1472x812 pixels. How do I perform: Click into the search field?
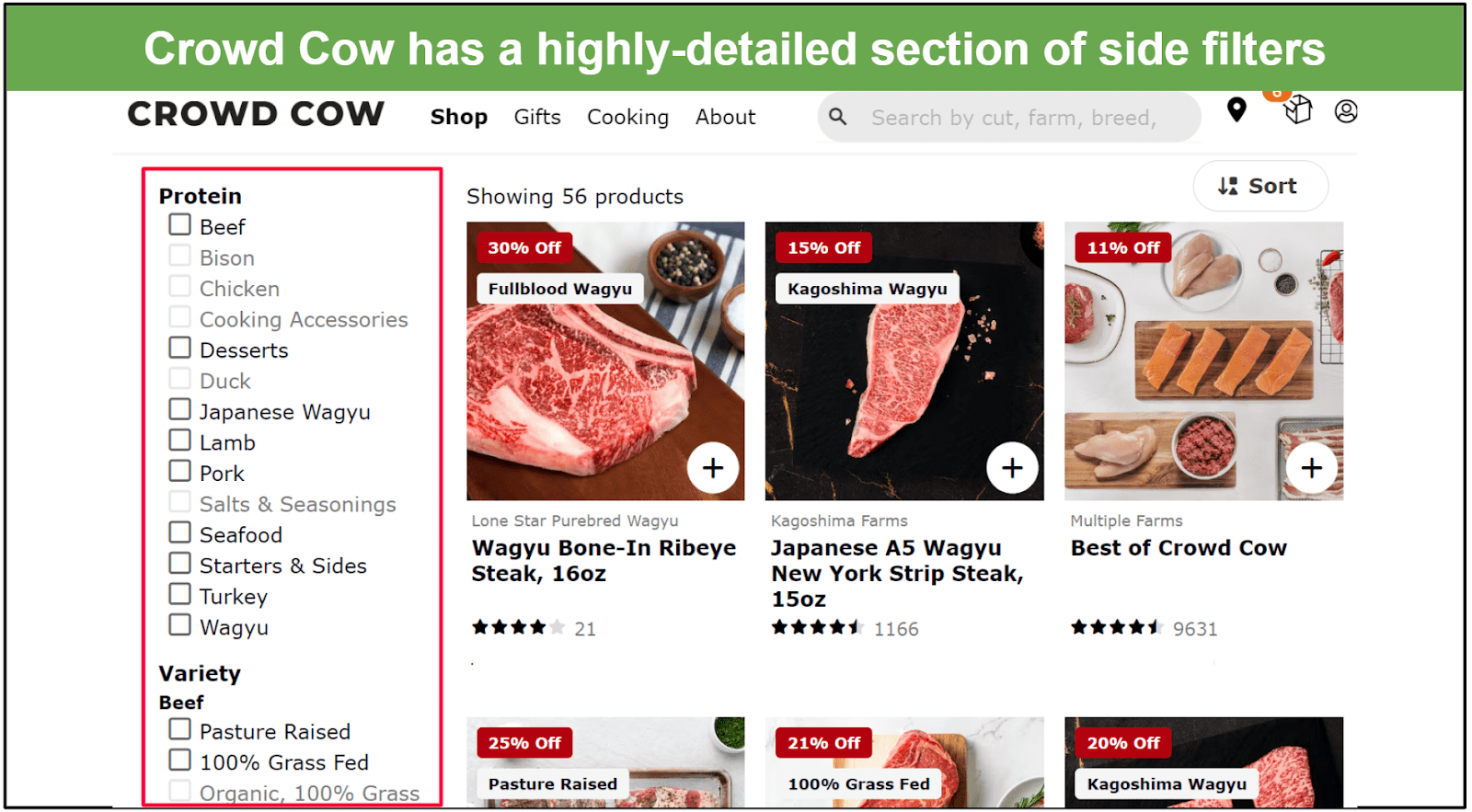coord(1012,118)
